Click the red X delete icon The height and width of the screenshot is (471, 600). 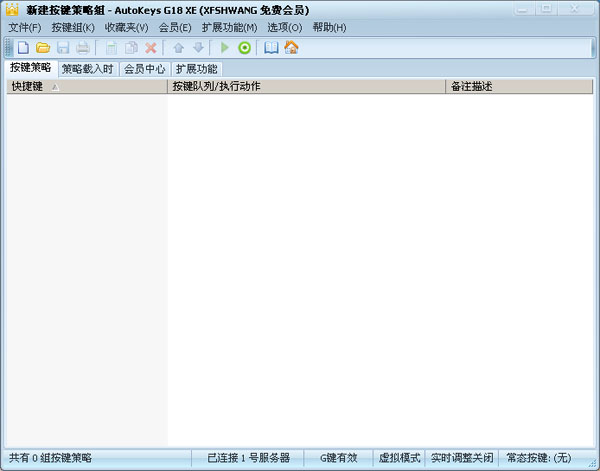[x=151, y=48]
